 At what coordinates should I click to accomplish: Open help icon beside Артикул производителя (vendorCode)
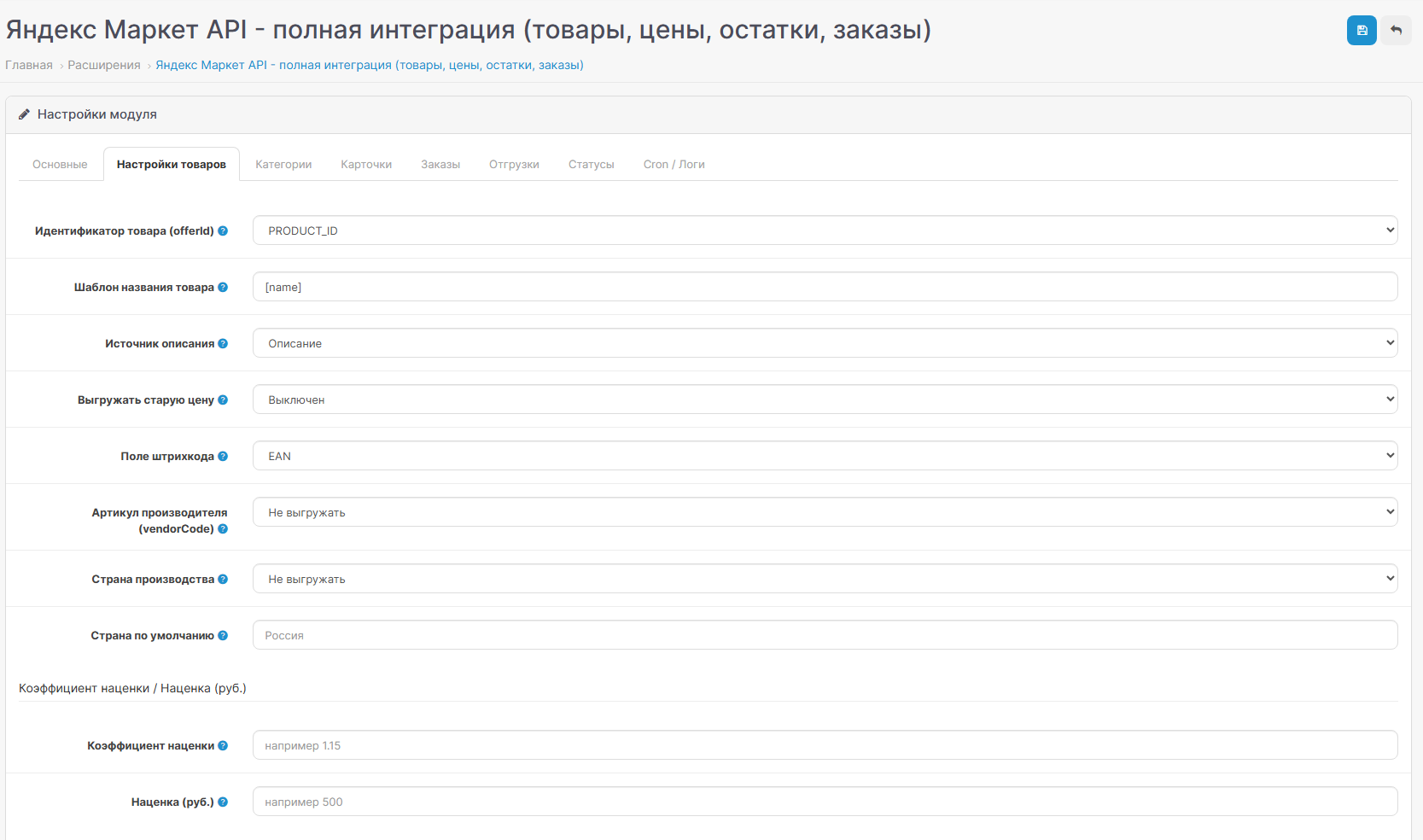(223, 528)
